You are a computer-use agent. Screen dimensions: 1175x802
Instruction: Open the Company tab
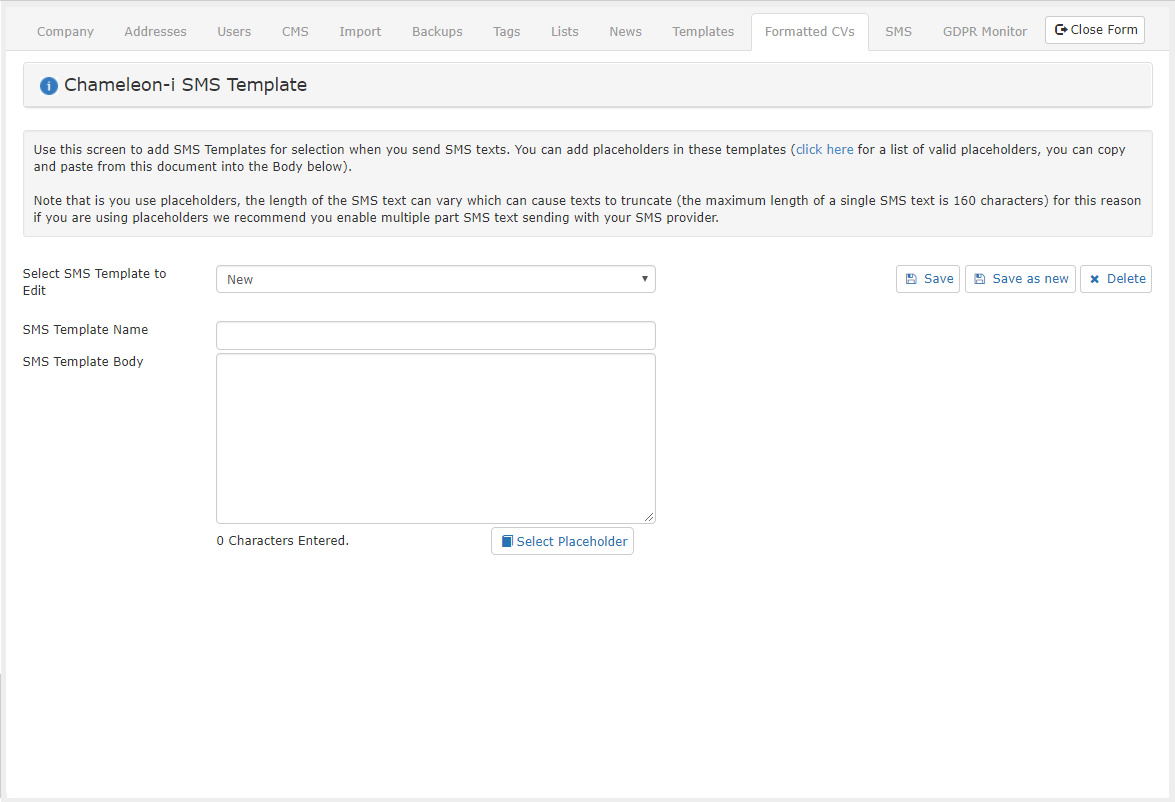click(x=65, y=31)
